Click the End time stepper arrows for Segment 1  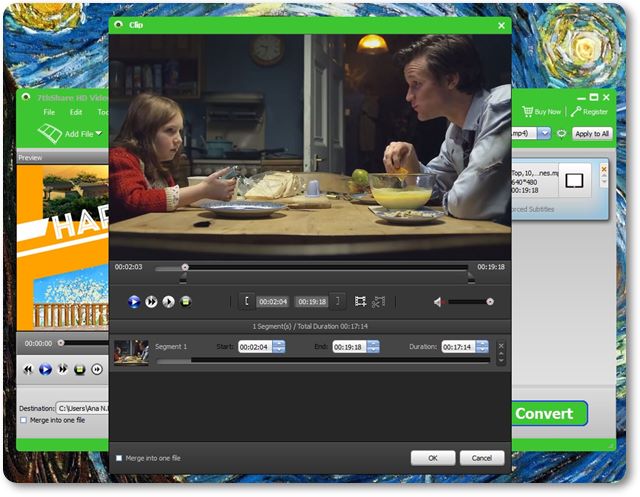pos(373,347)
